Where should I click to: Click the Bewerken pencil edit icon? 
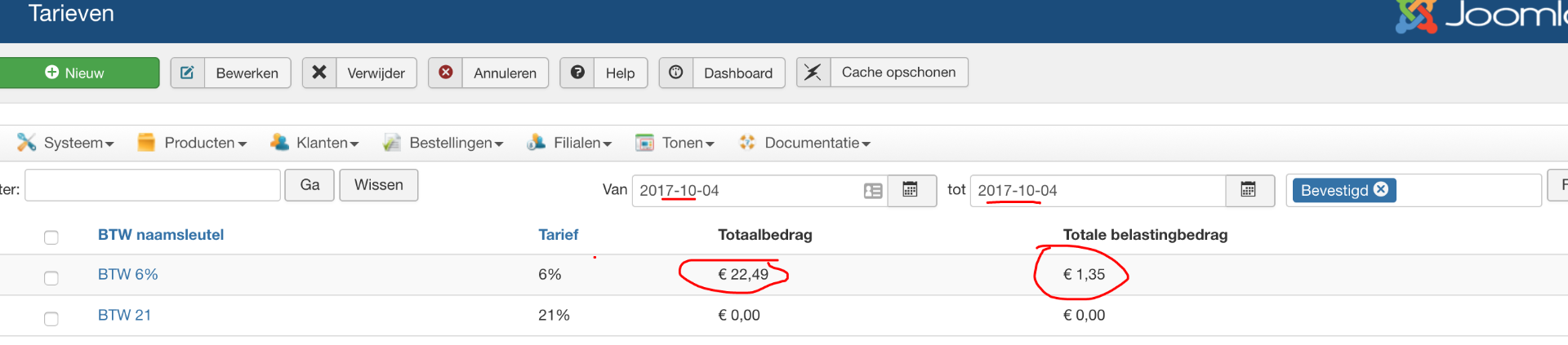coord(187,73)
